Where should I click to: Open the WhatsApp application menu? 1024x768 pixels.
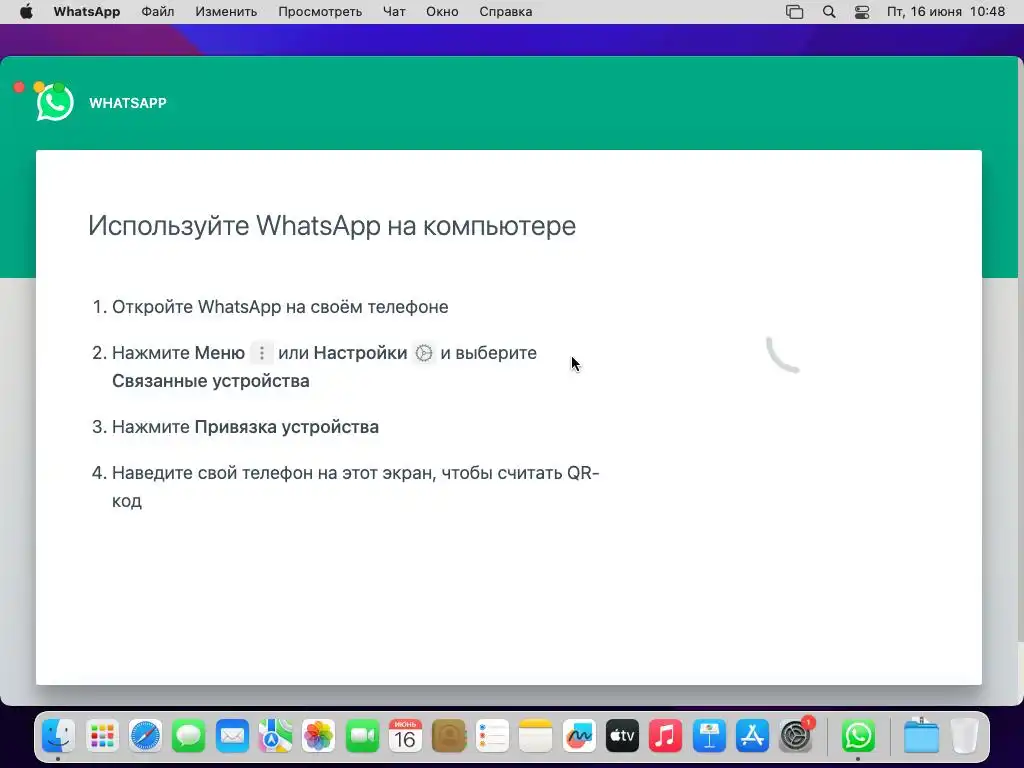click(87, 12)
